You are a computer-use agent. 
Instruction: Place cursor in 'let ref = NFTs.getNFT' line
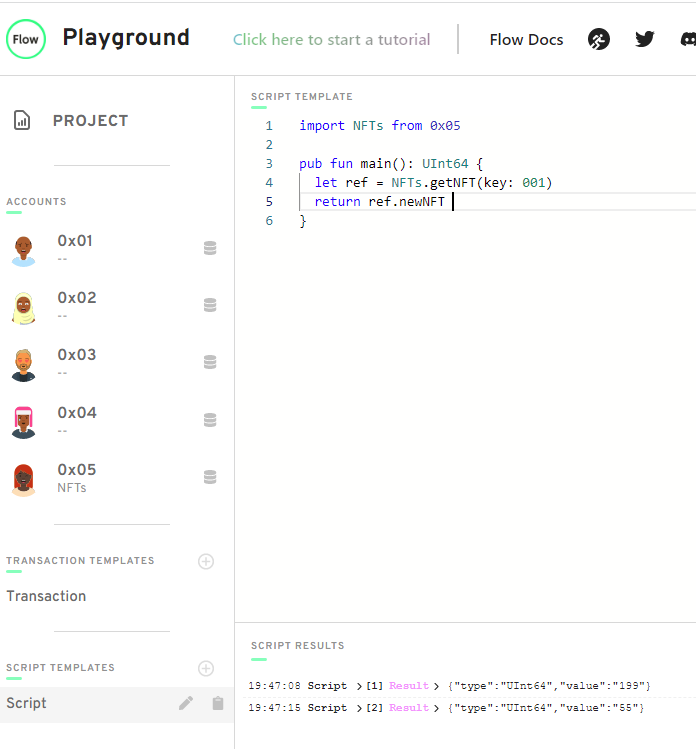click(433, 183)
